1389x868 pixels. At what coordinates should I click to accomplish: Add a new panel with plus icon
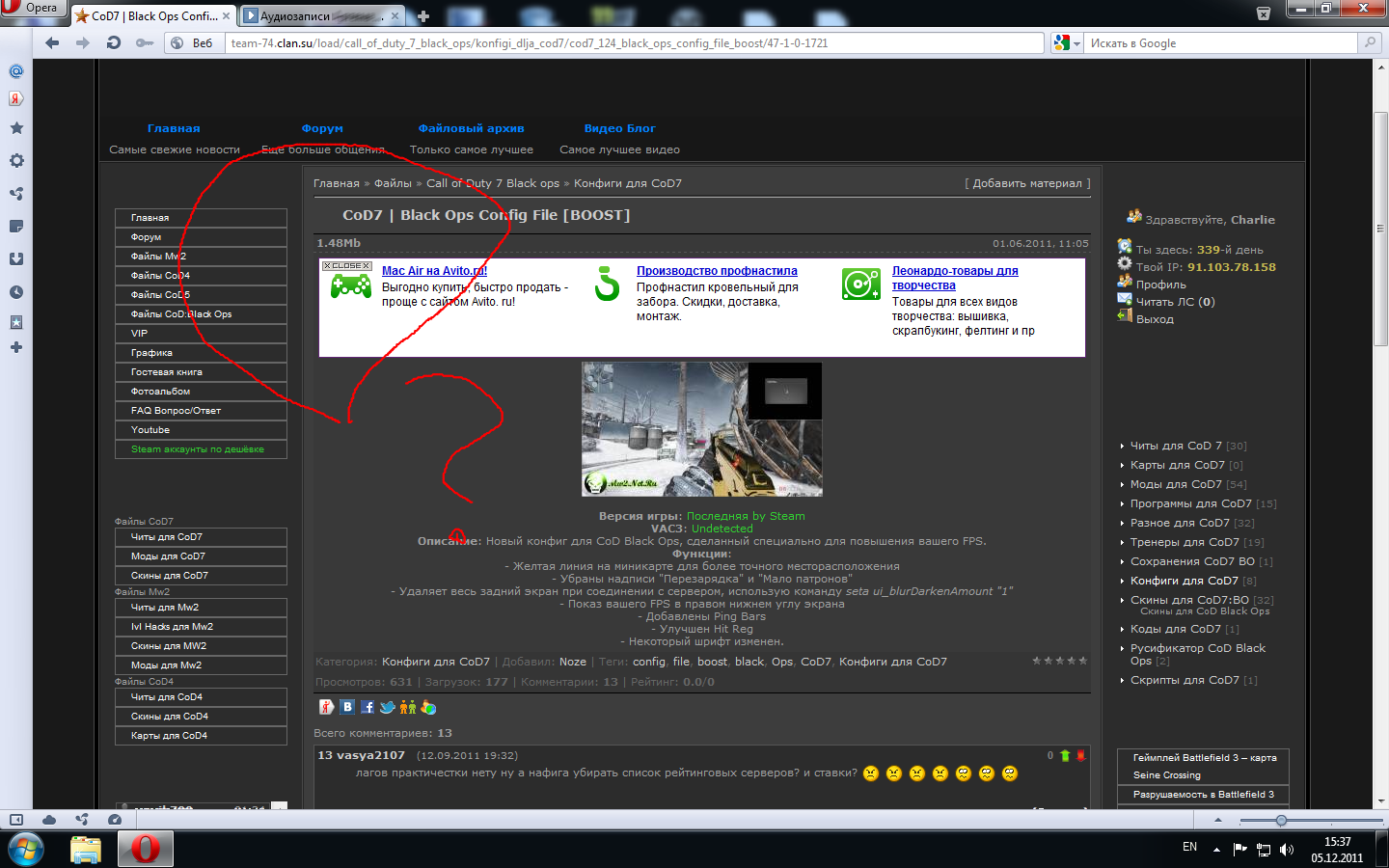coord(16,347)
